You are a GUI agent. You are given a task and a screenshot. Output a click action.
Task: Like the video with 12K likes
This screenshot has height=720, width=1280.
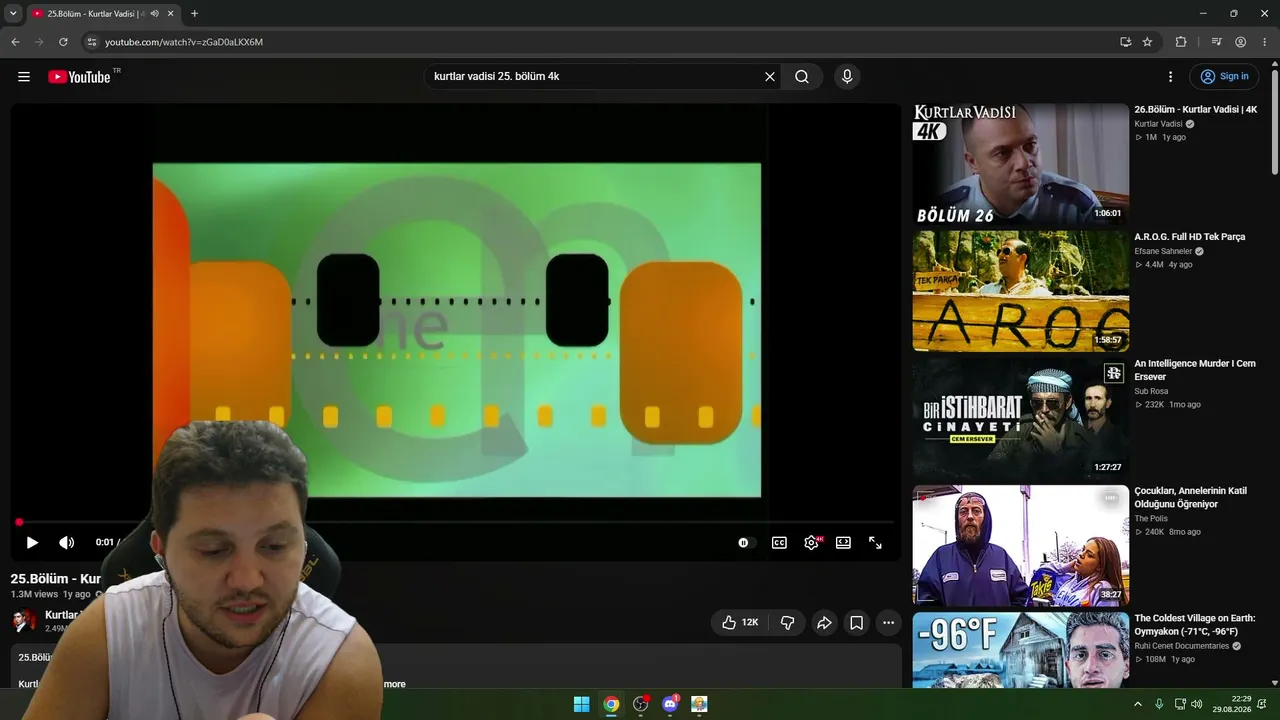coord(740,622)
